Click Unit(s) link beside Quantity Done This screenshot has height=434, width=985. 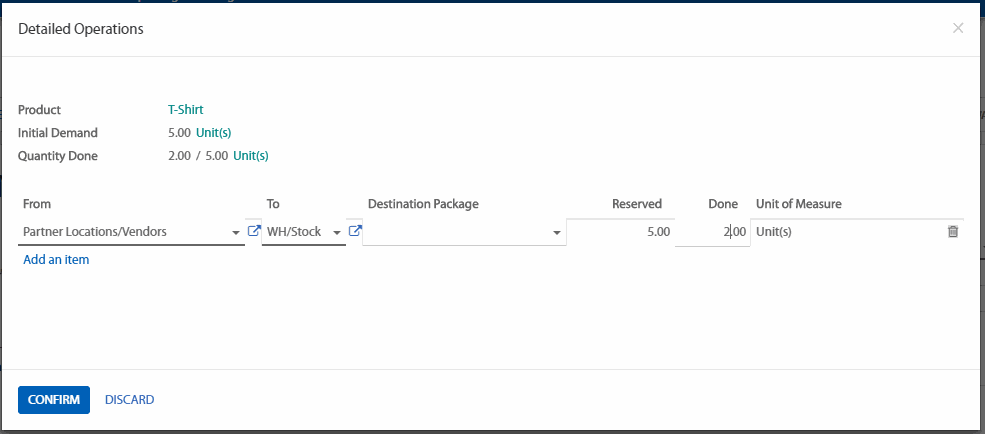pos(251,156)
